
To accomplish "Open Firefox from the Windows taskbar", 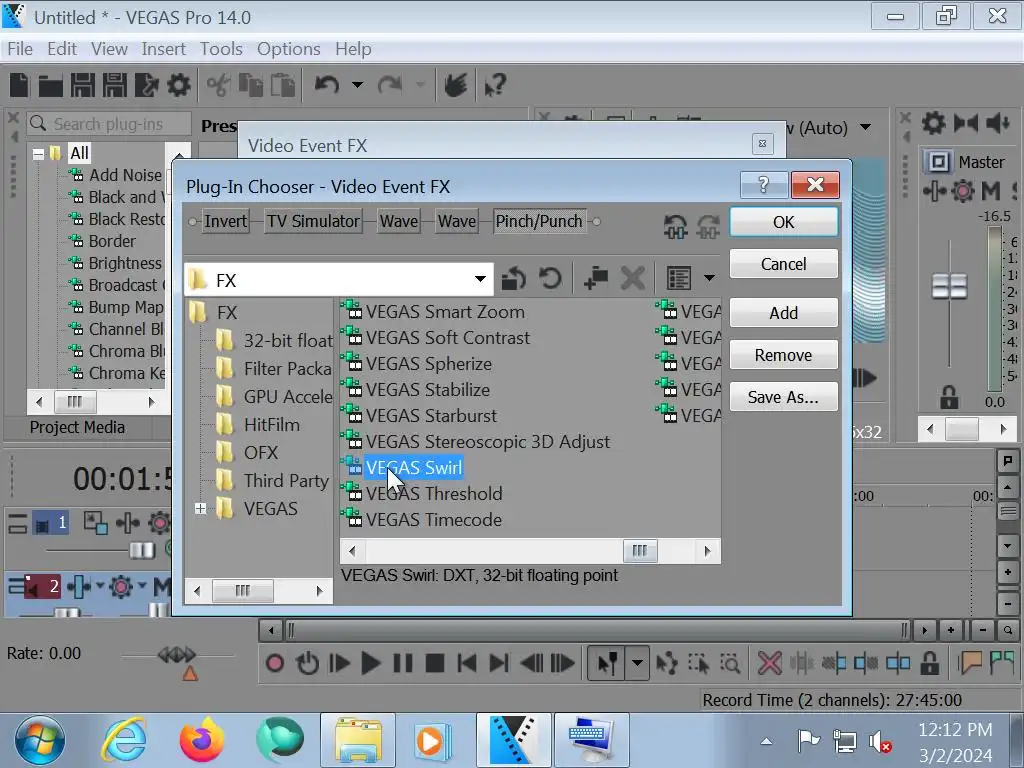I will pyautogui.click(x=202, y=740).
